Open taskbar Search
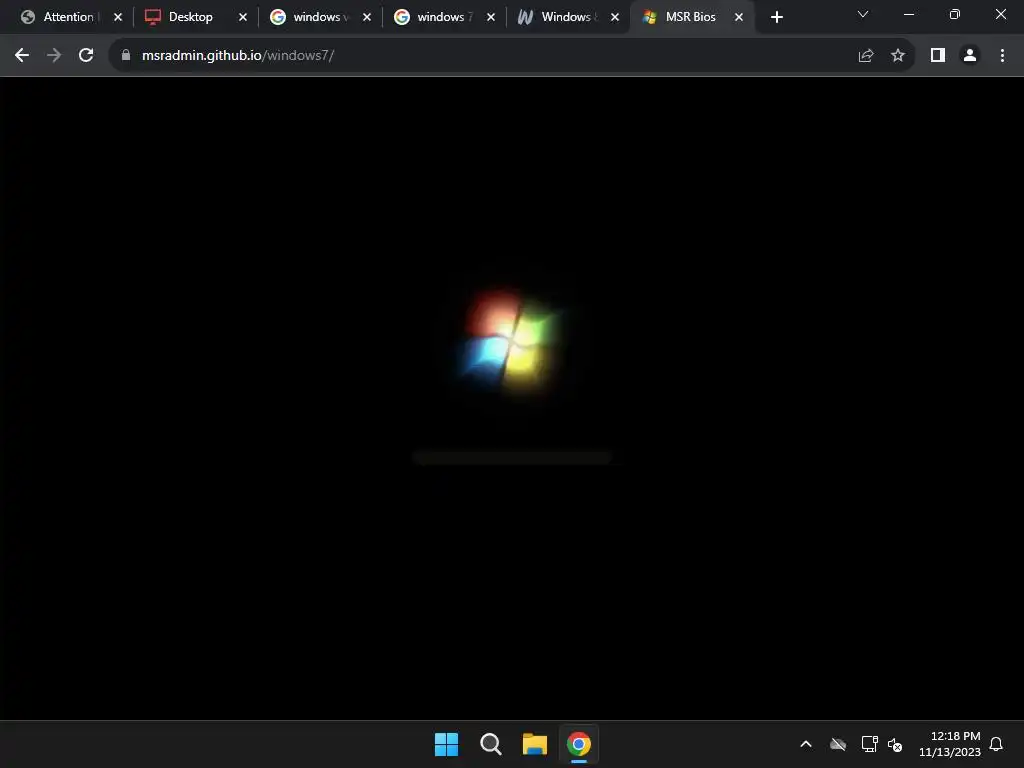The height and width of the screenshot is (768, 1024). 490,744
